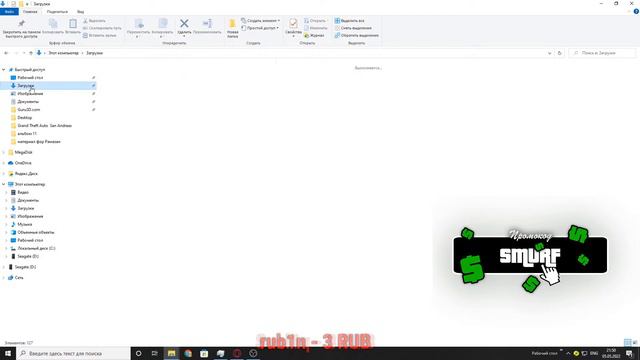The width and height of the screenshot is (640, 360).
Task: Open the Windows Start button
Action: (x=8, y=353)
